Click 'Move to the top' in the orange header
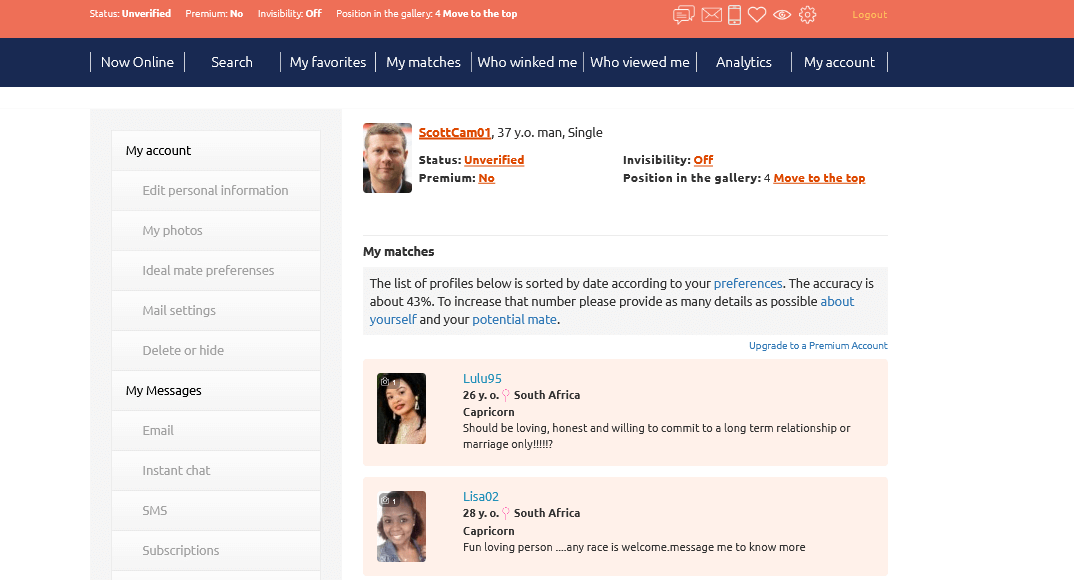The height and width of the screenshot is (580, 1074). 479,14
